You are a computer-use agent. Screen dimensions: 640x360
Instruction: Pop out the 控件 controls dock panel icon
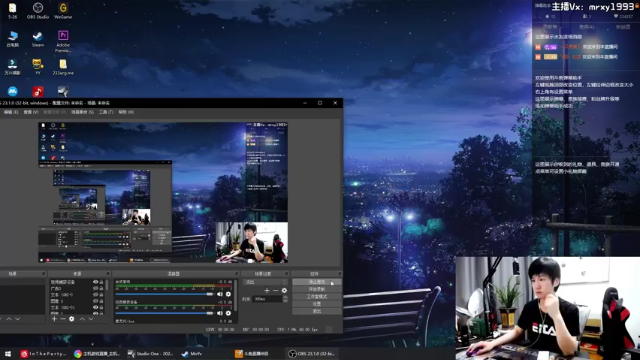340,273
